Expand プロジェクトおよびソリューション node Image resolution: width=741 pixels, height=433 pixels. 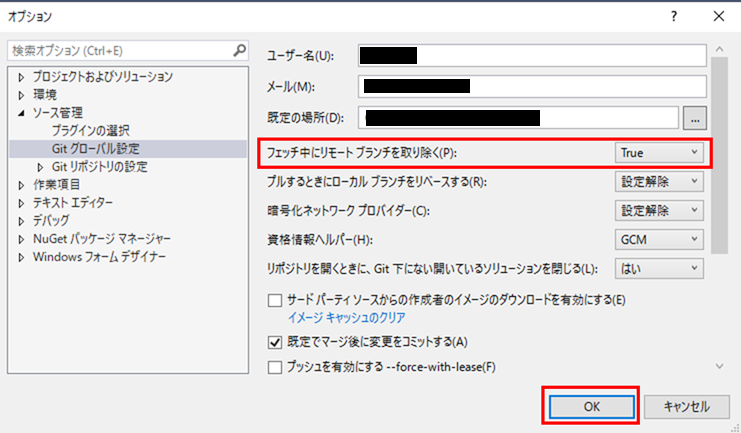pos(21,77)
